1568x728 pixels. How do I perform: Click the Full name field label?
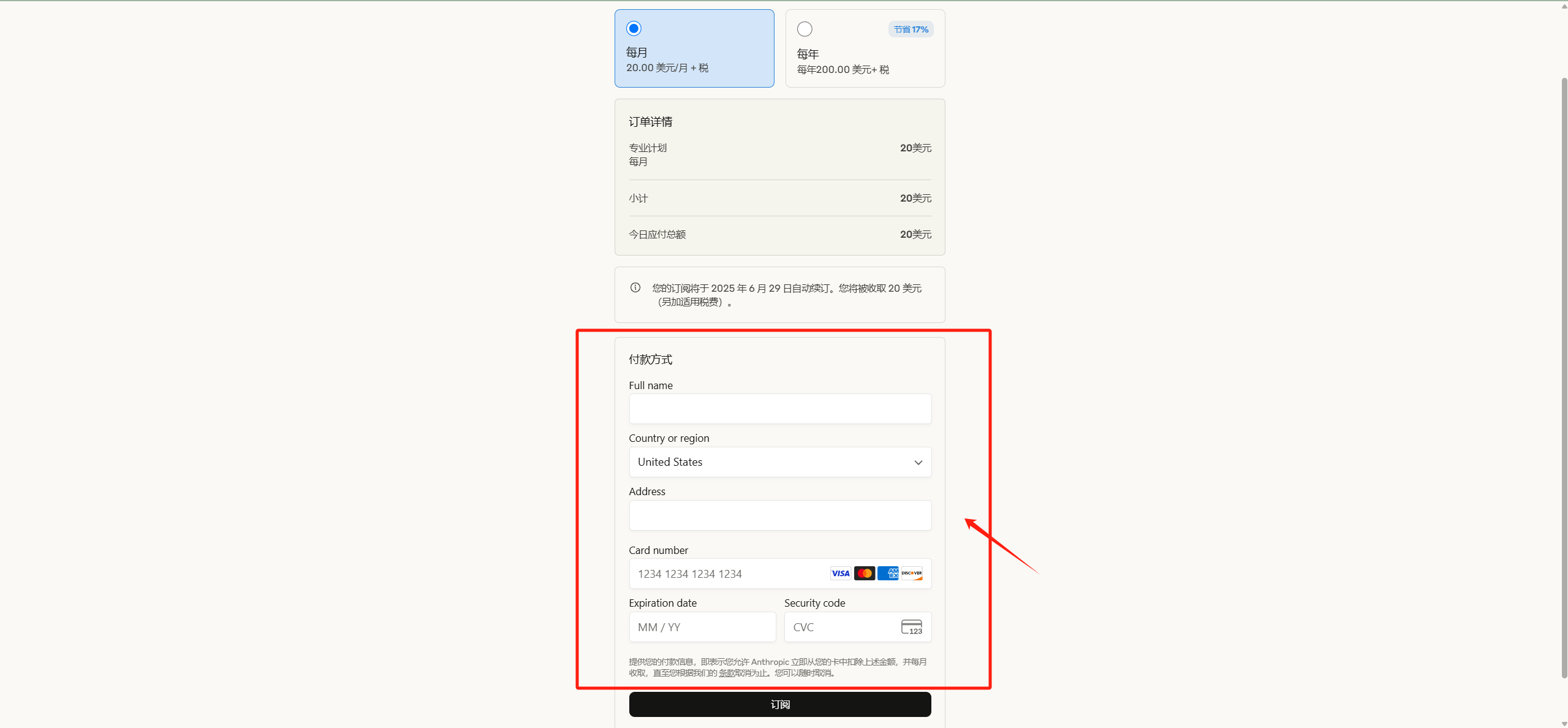(x=651, y=385)
